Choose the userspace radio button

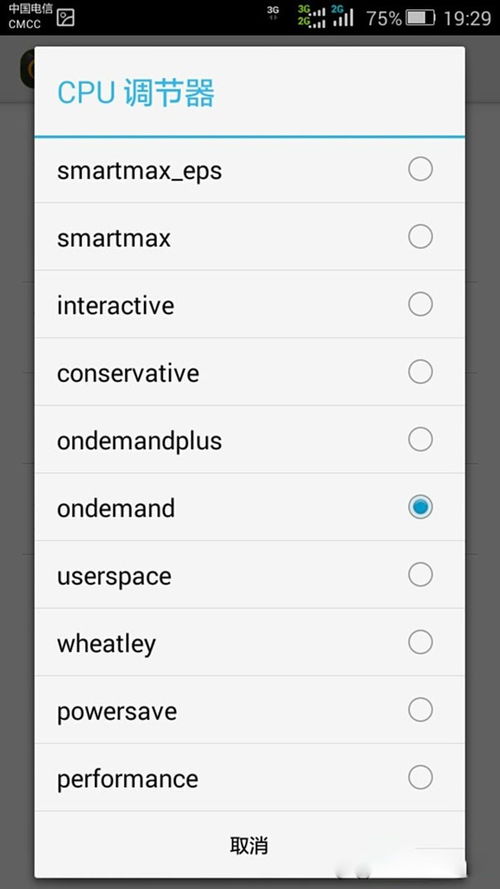pyautogui.click(x=420, y=574)
